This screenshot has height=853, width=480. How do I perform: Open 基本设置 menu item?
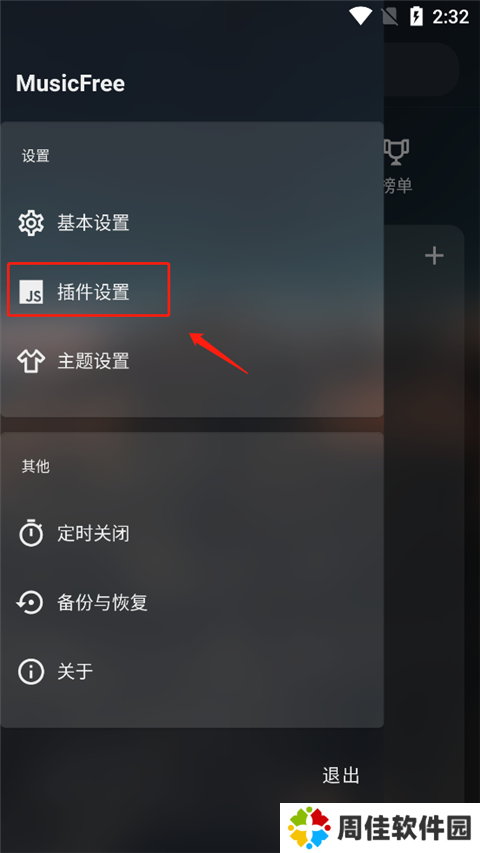192,223
